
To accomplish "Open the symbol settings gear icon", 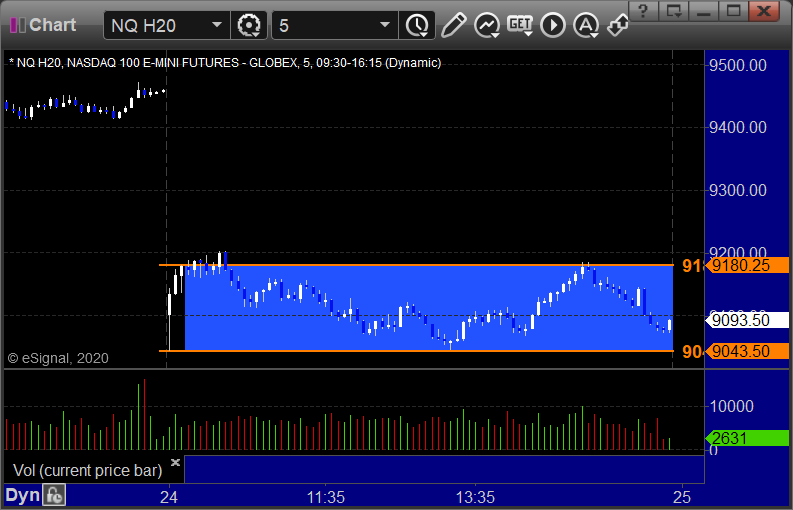I will [x=248, y=25].
